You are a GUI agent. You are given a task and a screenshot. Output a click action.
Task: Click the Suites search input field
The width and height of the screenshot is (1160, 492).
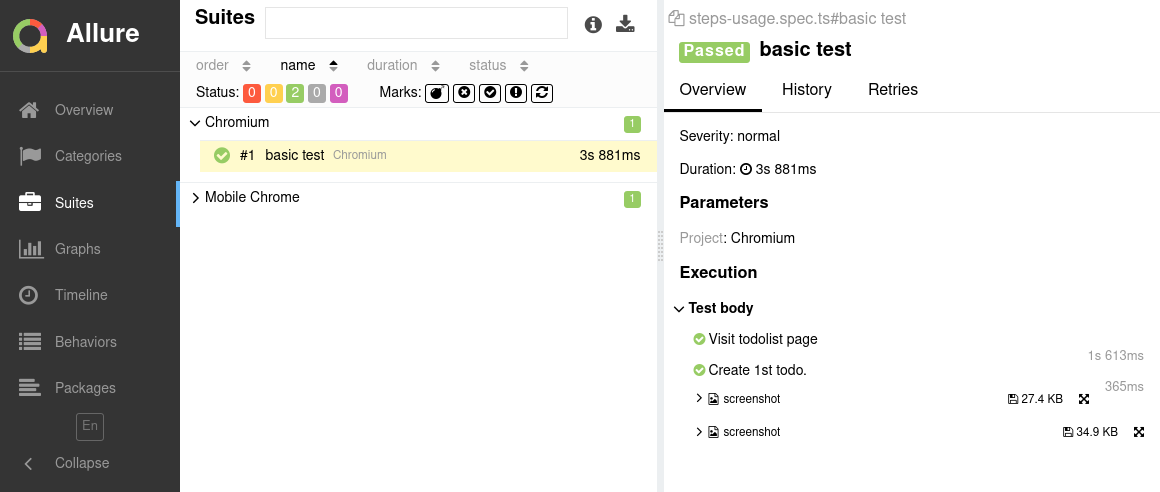click(416, 23)
